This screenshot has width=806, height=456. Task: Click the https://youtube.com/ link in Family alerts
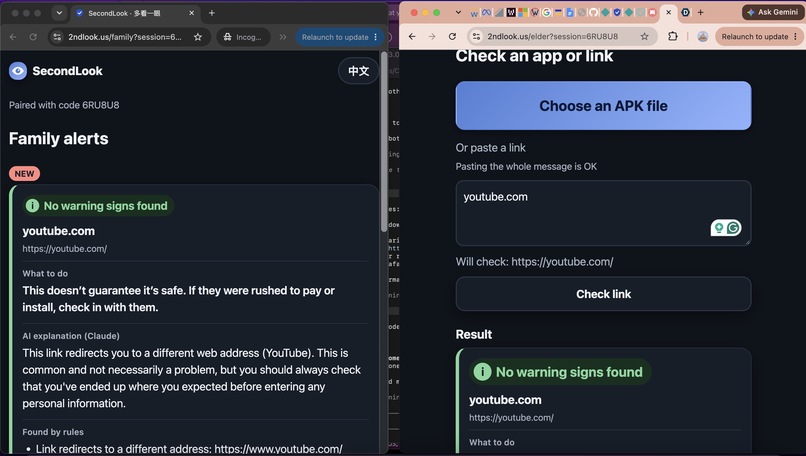click(x=65, y=249)
